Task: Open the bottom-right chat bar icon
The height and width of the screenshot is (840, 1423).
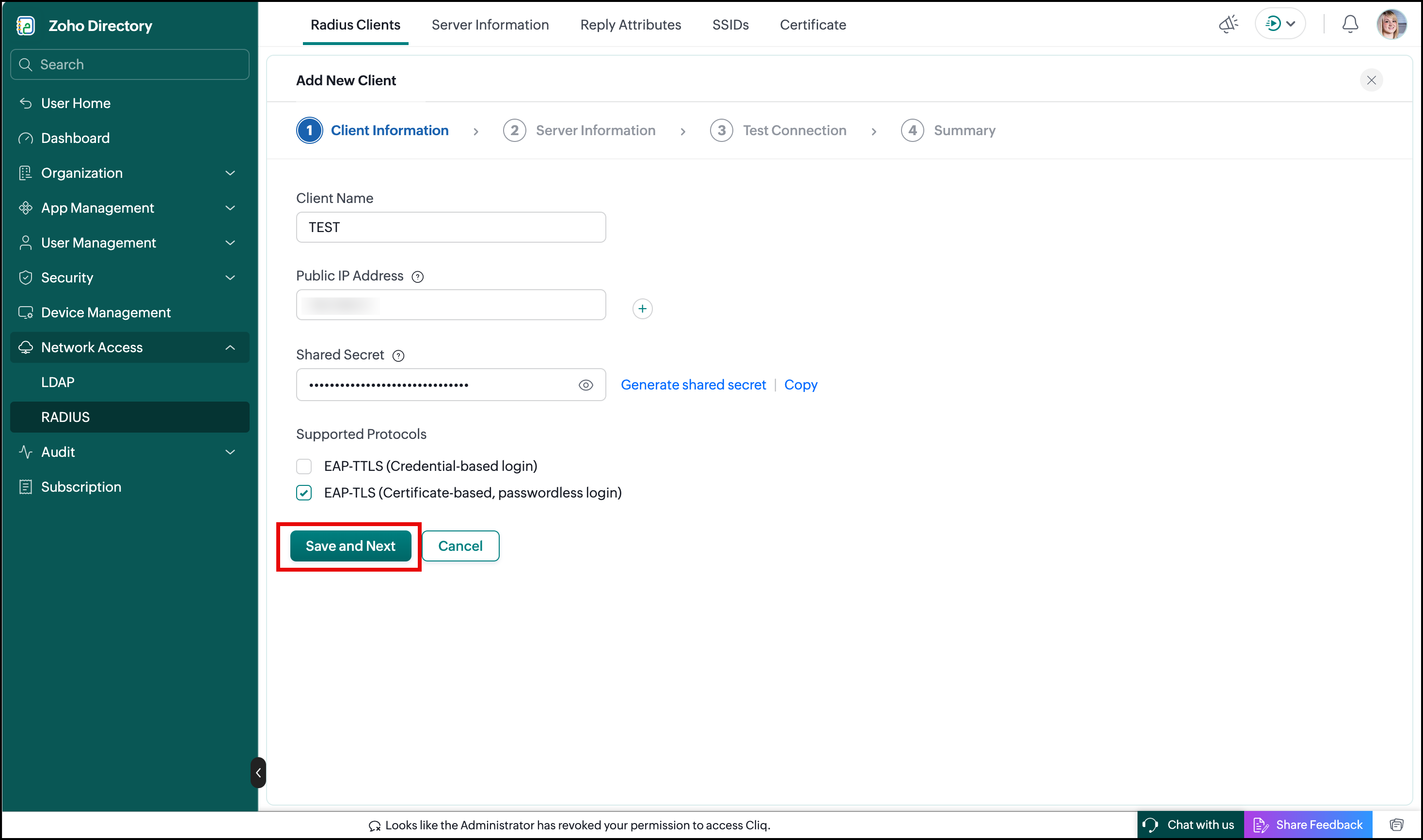Action: point(1396,824)
